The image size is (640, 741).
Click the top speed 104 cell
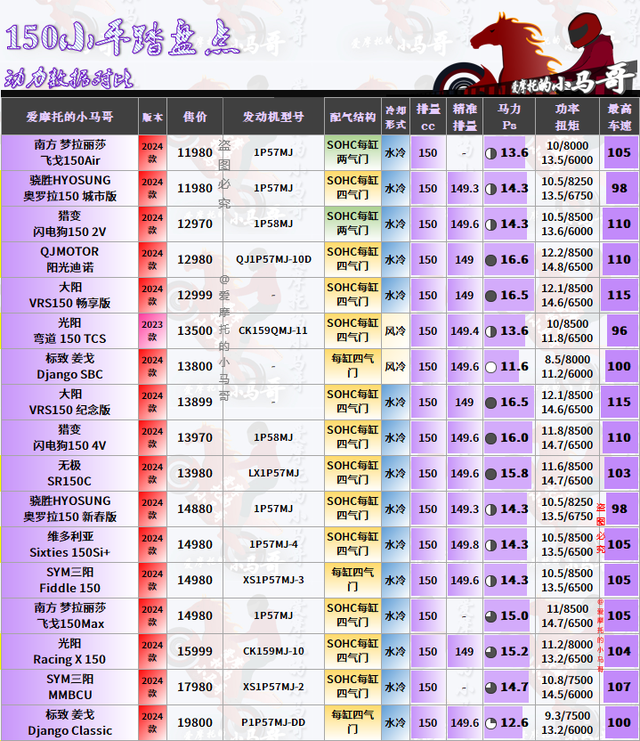click(x=619, y=651)
